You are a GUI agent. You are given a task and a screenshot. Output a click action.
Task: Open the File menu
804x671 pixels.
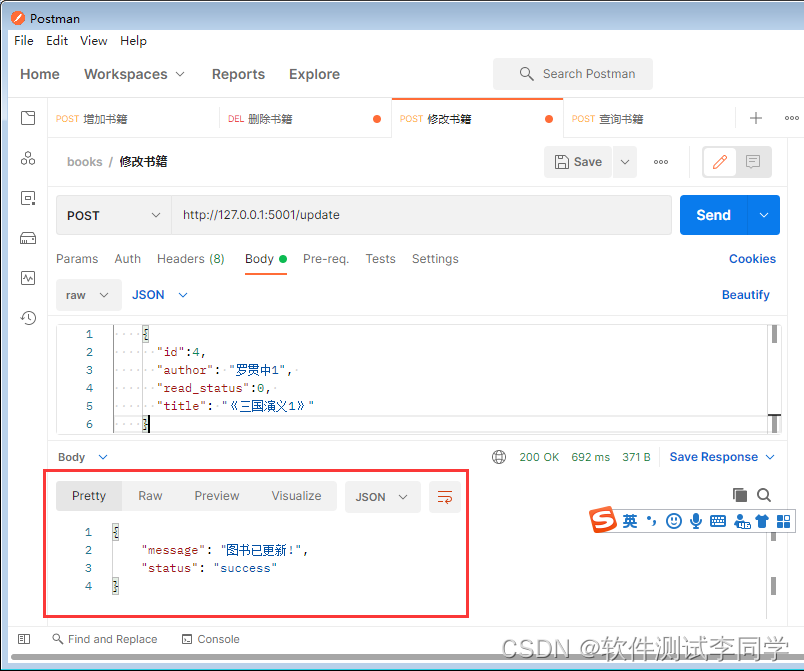[x=24, y=40]
